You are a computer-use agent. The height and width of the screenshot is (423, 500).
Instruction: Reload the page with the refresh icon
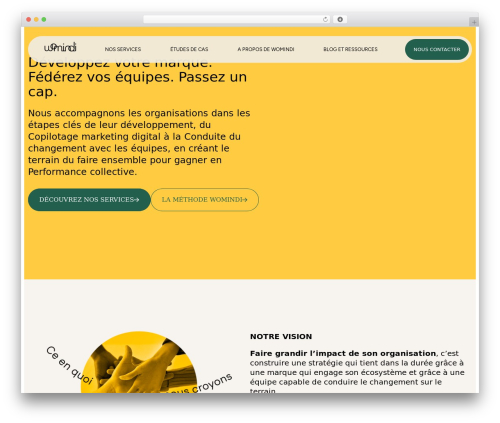tap(325, 19)
